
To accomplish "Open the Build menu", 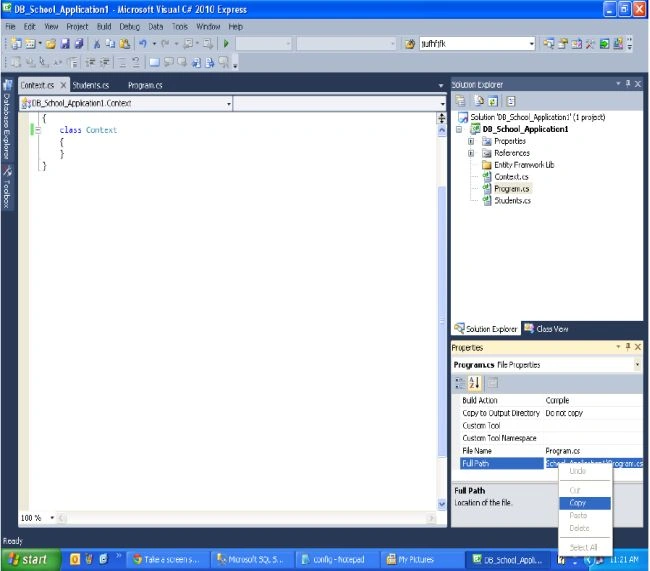I will [x=104, y=27].
